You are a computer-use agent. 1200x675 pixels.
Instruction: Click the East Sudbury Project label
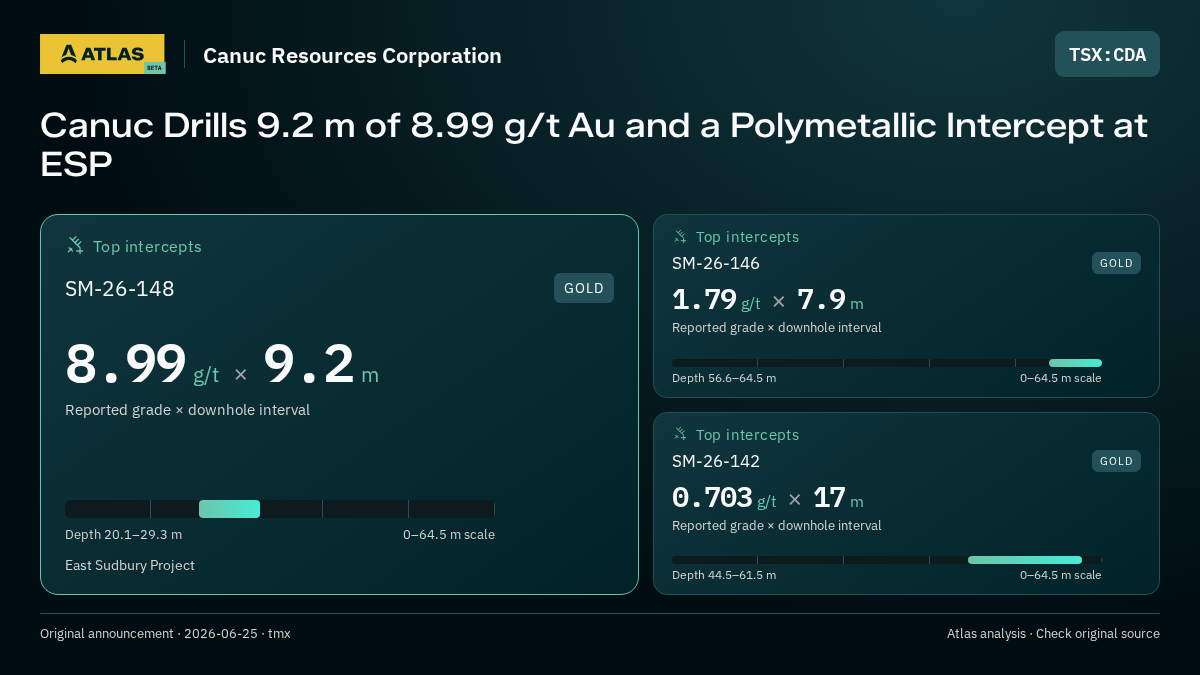[130, 565]
